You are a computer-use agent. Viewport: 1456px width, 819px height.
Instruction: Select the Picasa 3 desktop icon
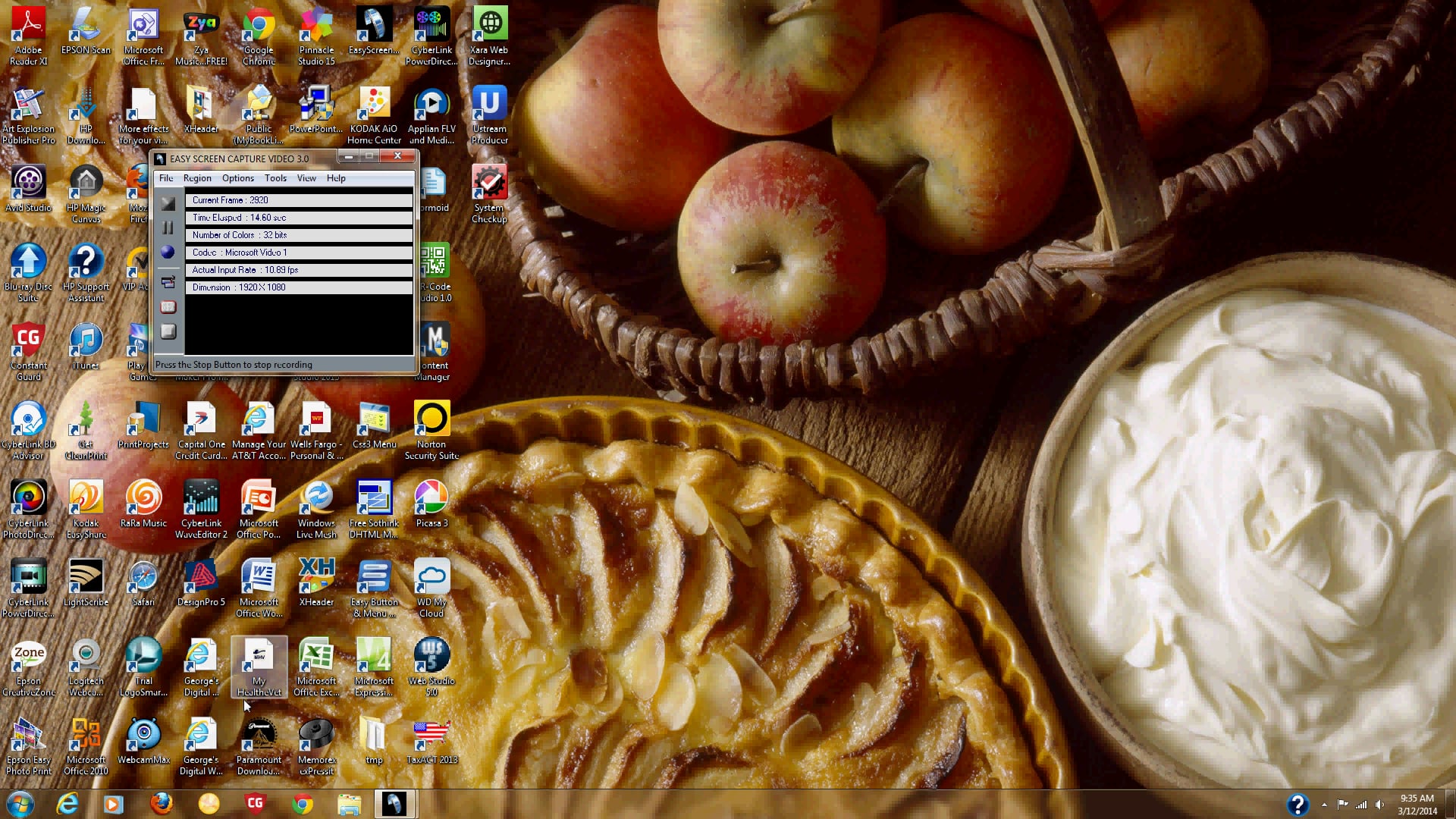(x=431, y=504)
